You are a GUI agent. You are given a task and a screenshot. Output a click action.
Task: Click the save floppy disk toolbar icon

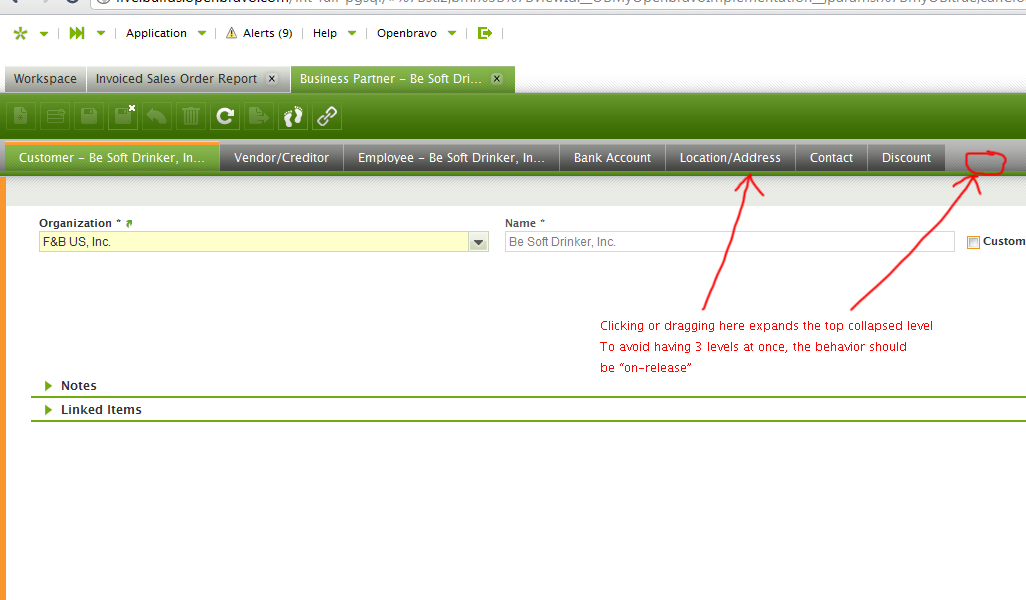point(89,116)
